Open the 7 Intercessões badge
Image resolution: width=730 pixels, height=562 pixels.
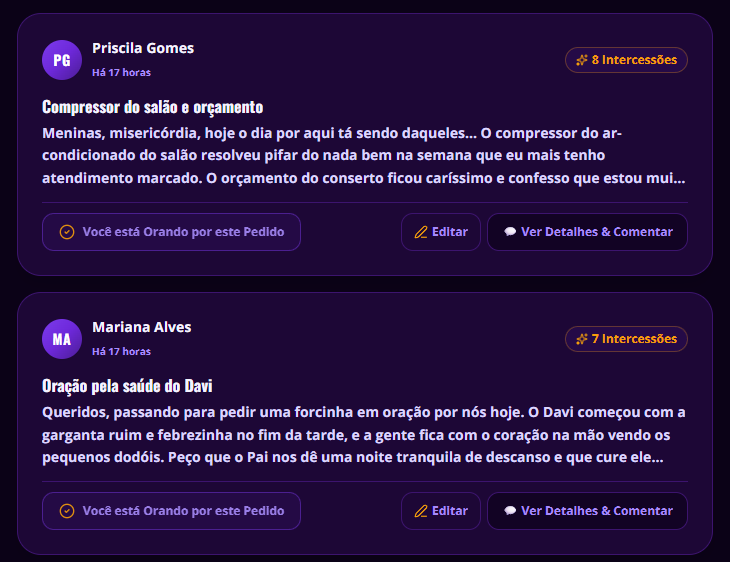(626, 339)
